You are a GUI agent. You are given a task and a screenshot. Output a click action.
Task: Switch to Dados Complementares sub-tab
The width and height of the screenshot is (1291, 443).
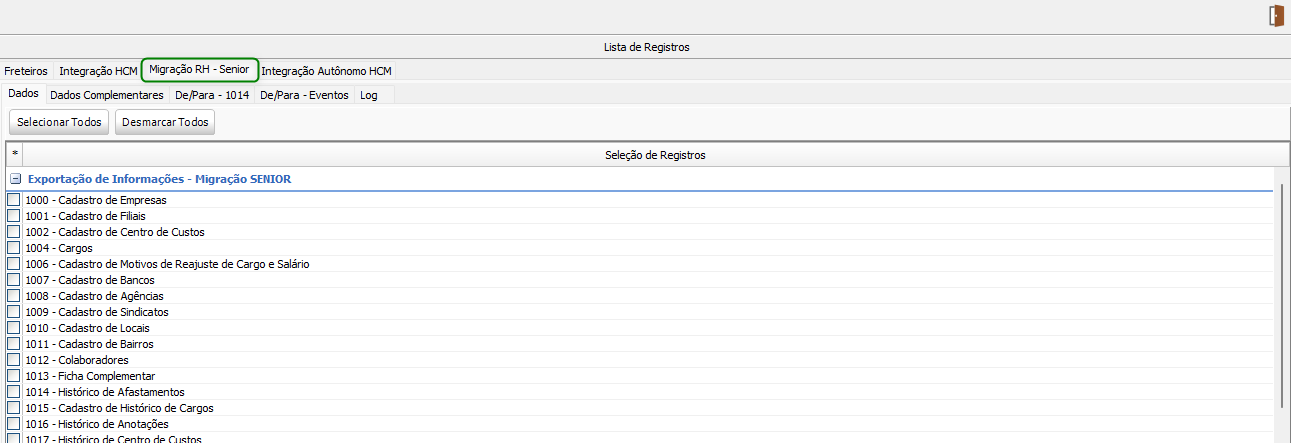point(106,95)
